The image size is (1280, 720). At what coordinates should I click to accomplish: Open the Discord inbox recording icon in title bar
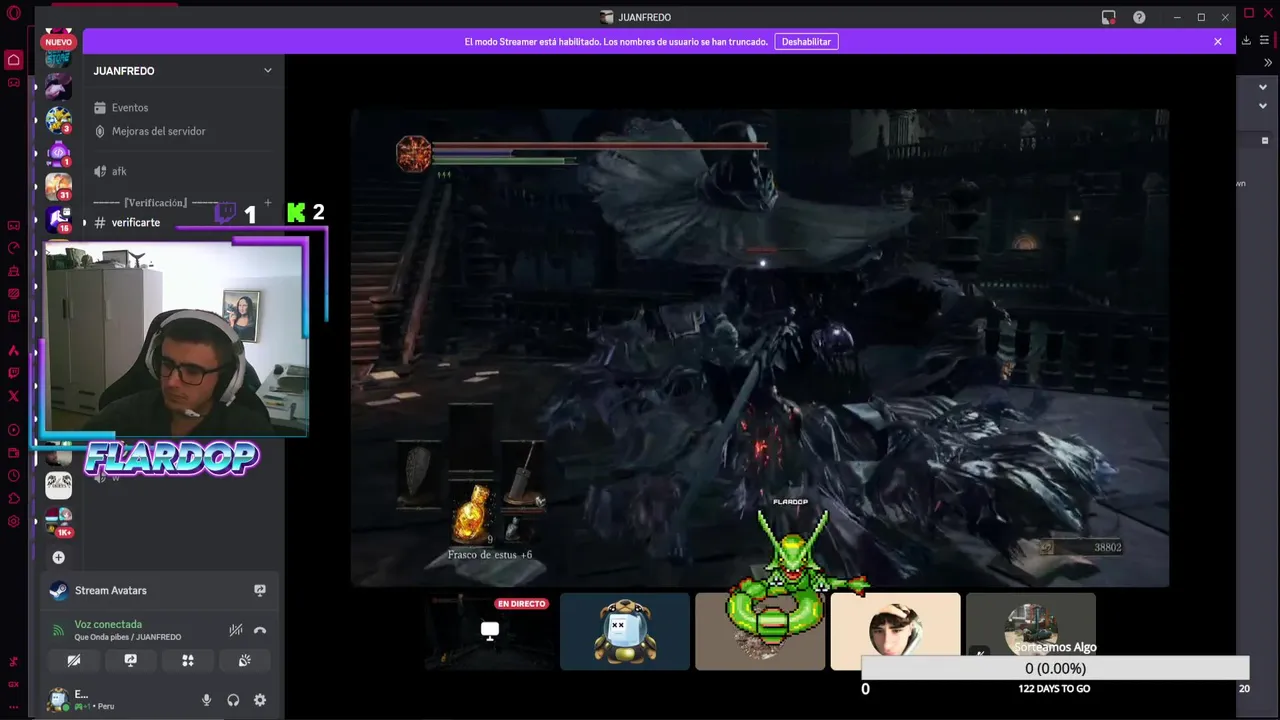[1108, 17]
